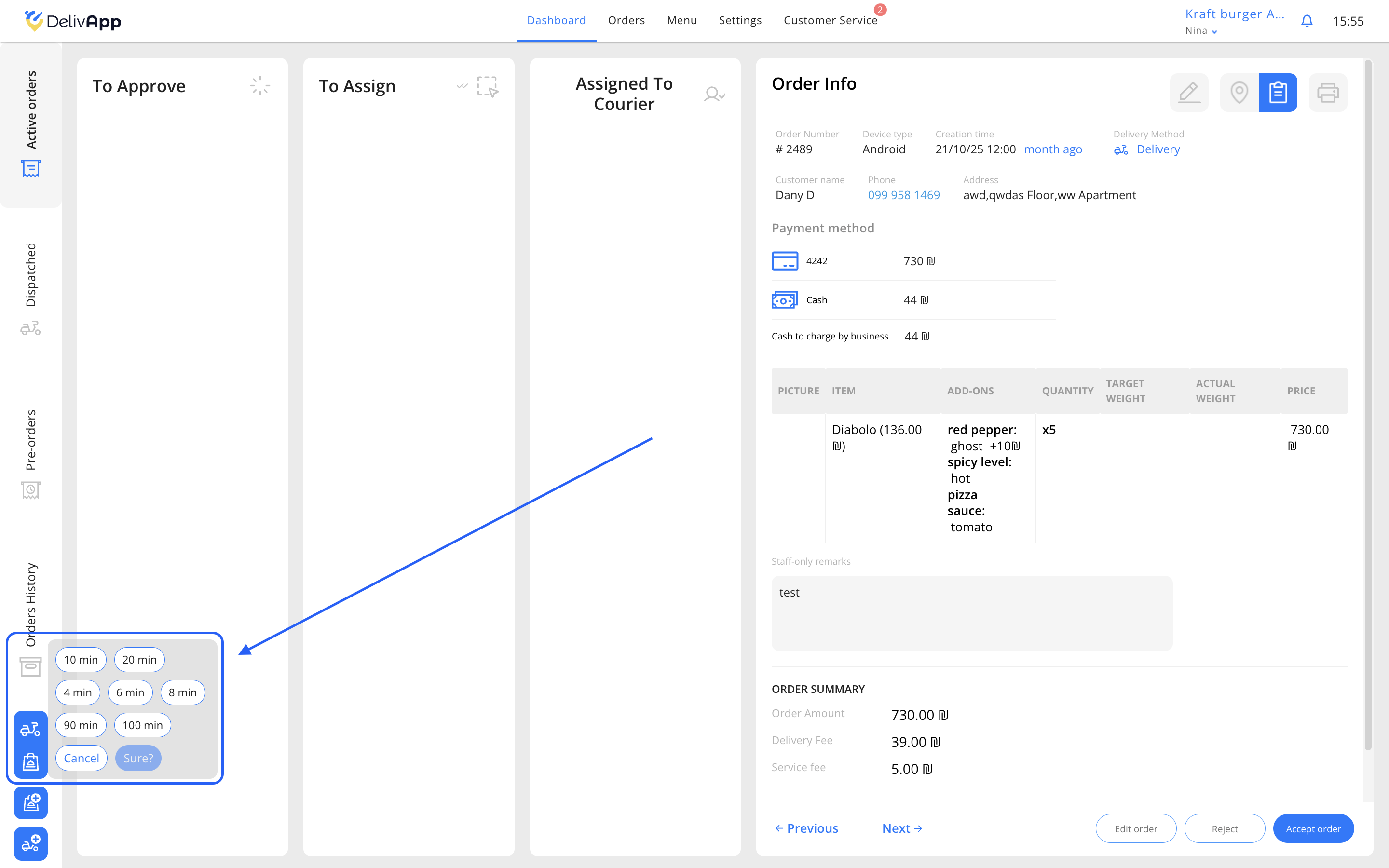Open the notifications bell
1389x868 pixels.
1307,21
